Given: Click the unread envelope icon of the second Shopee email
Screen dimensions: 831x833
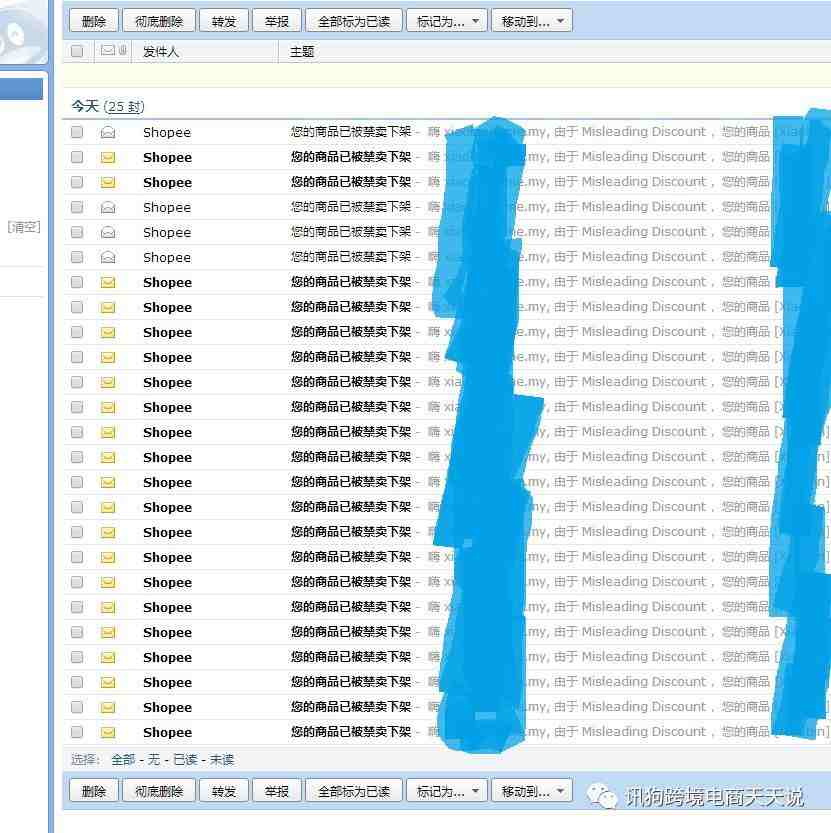Looking at the screenshot, I should pyautogui.click(x=108, y=157).
